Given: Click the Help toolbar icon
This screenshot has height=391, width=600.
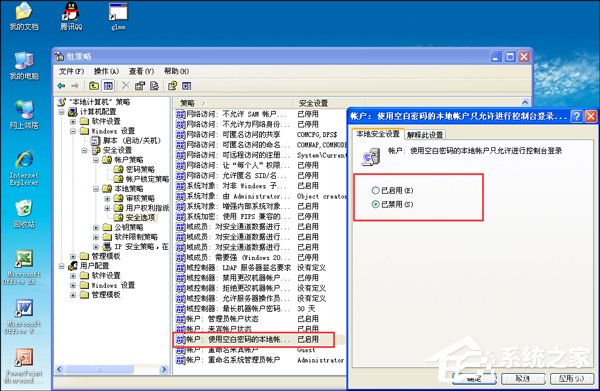Looking at the screenshot, I should [173, 86].
